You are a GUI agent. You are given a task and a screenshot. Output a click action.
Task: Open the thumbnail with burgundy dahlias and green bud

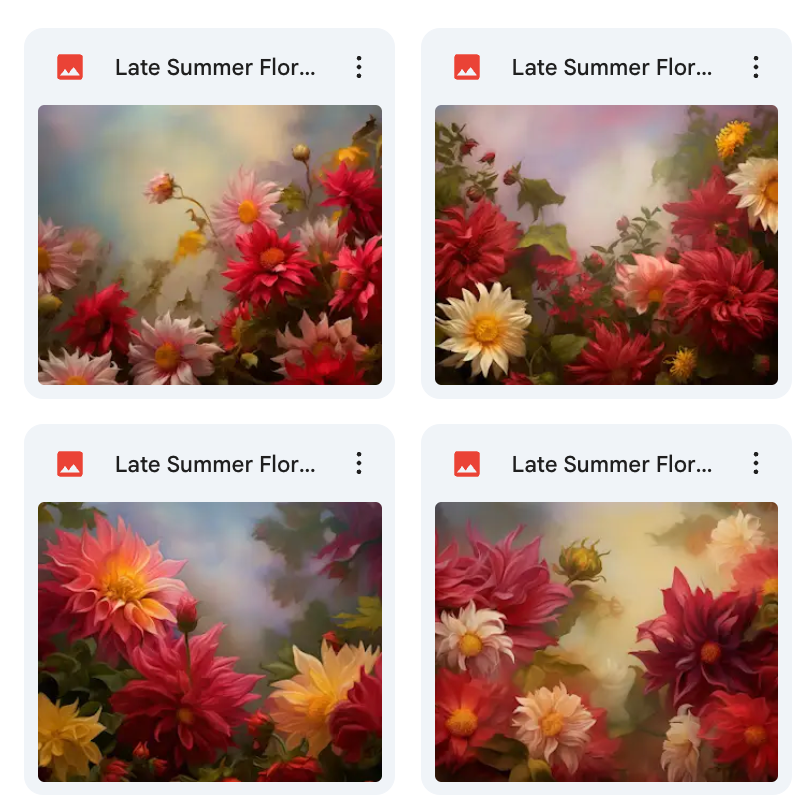[x=606, y=641]
